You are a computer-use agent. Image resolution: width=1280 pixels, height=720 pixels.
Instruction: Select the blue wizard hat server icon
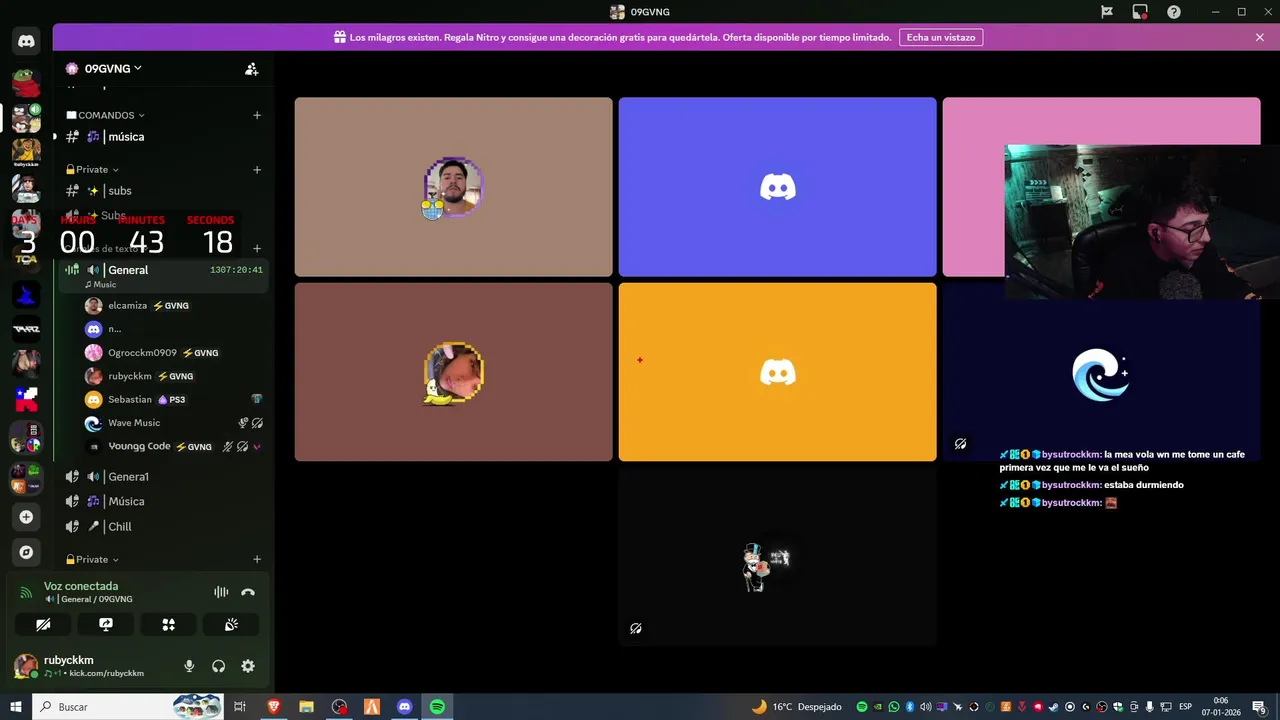click(x=26, y=294)
